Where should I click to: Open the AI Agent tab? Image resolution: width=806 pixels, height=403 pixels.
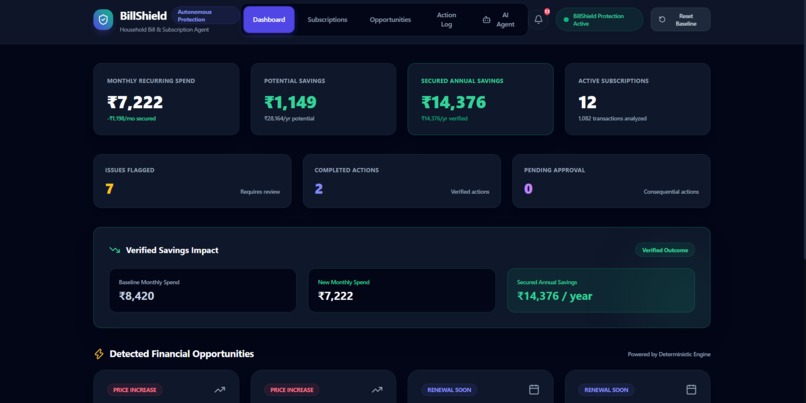tap(499, 20)
